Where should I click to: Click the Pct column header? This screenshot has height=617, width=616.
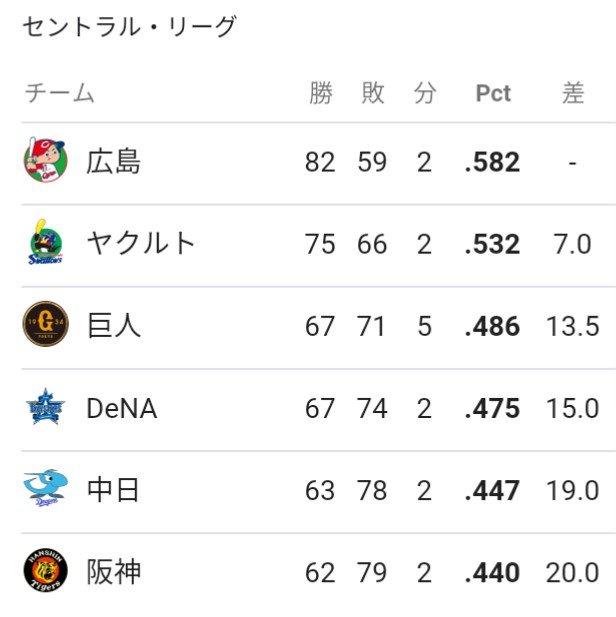(493, 94)
